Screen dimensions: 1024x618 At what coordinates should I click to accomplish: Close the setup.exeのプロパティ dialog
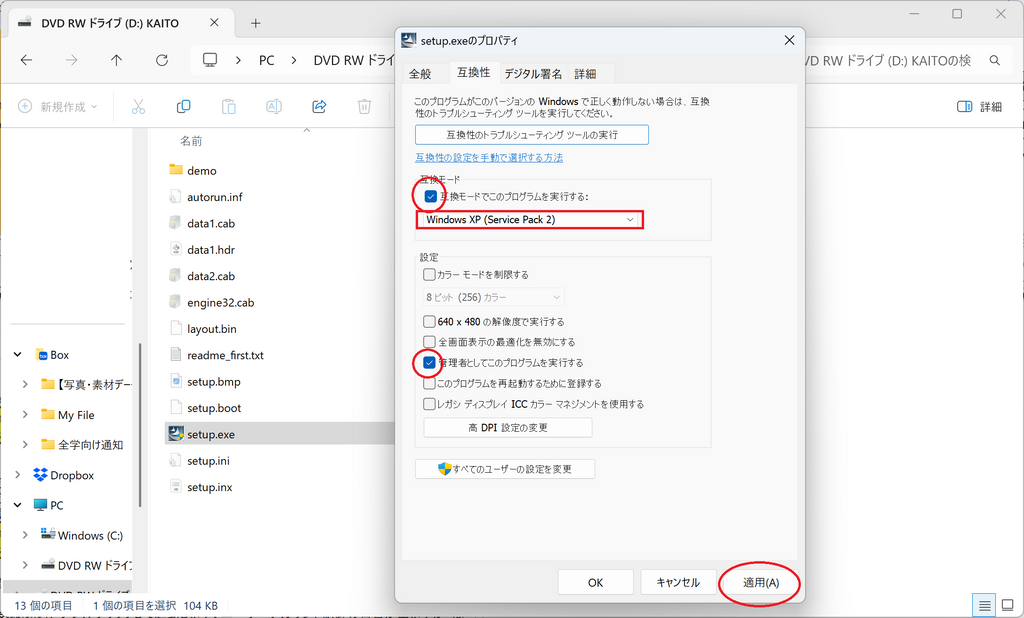click(789, 41)
